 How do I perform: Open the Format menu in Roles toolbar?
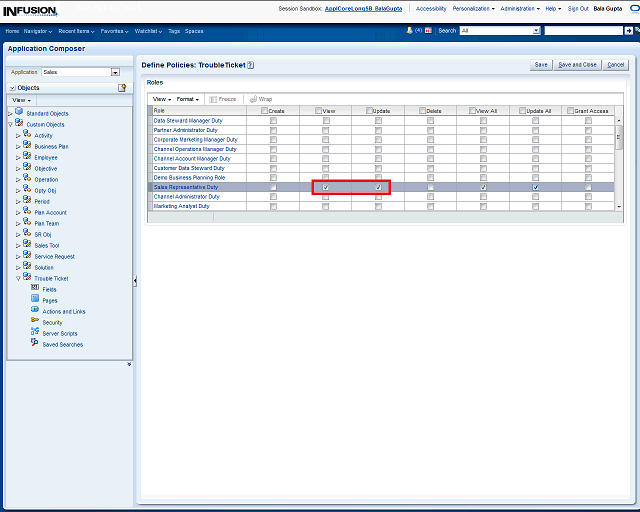(188, 99)
